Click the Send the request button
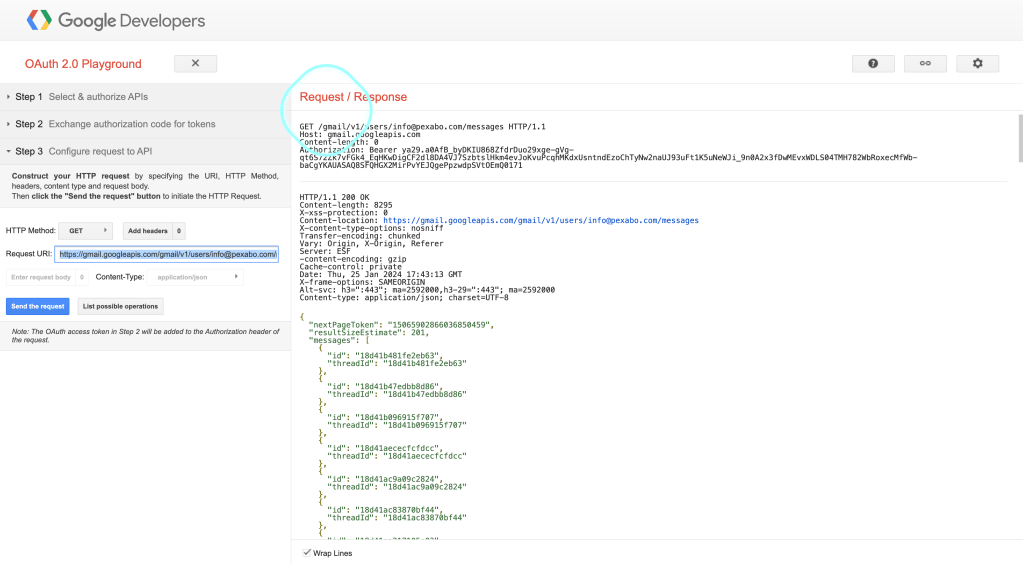The height and width of the screenshot is (566, 1023). [x=38, y=306]
